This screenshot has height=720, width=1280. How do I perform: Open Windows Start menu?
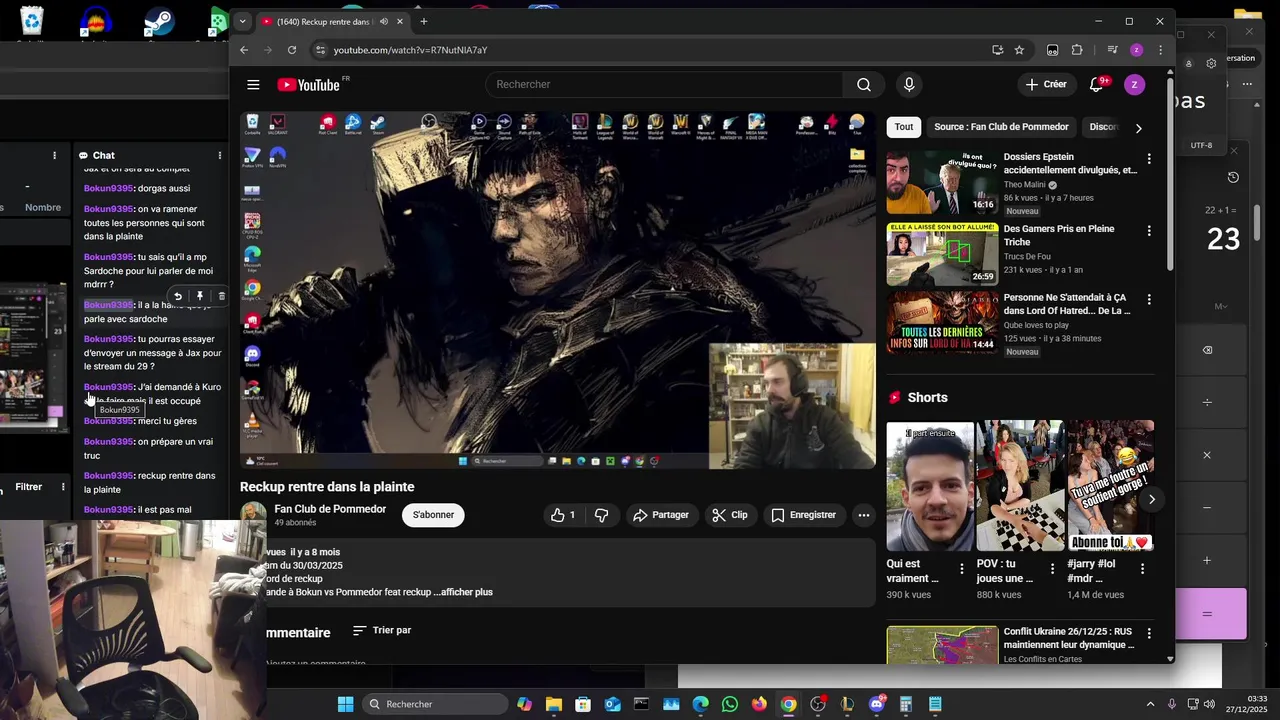345,704
